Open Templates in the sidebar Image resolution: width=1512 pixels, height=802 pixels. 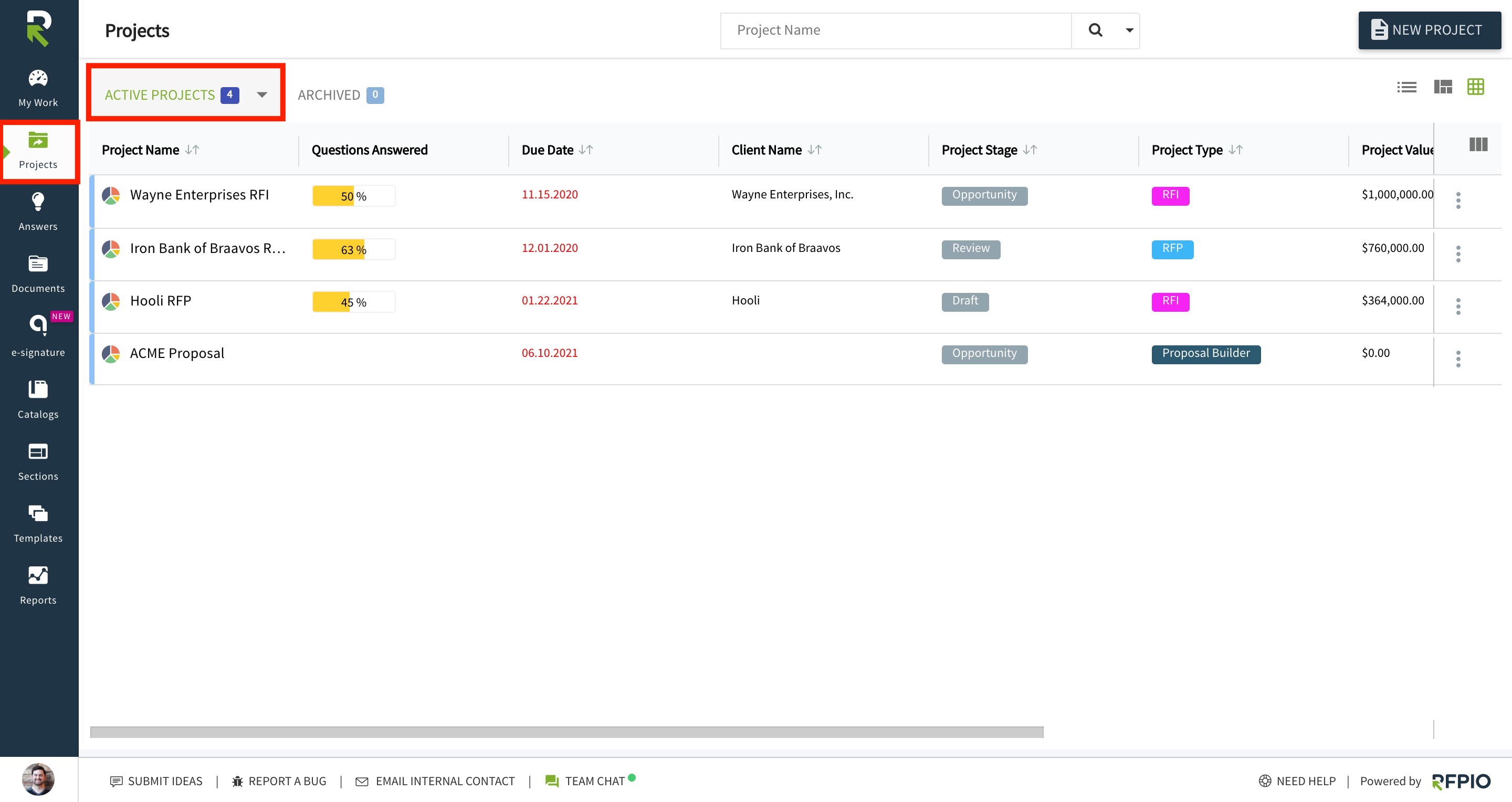pyautogui.click(x=38, y=524)
